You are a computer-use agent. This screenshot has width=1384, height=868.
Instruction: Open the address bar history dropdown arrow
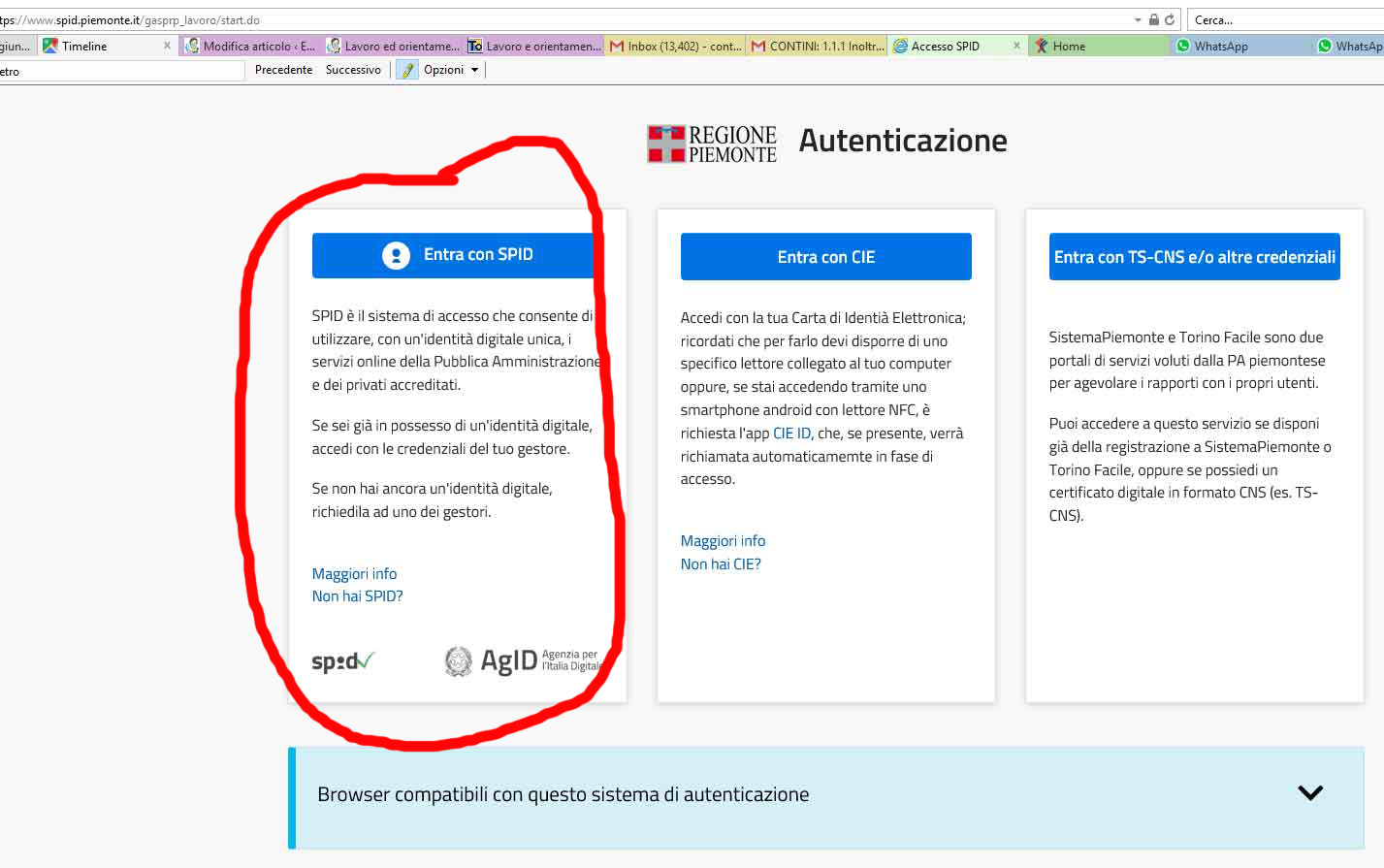tap(1138, 19)
